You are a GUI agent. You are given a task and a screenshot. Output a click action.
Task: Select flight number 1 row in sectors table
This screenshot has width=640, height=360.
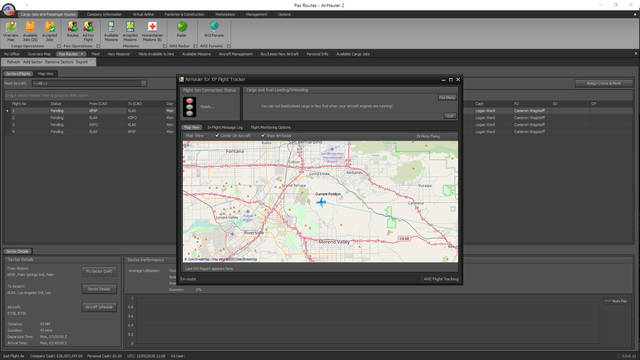coord(90,111)
